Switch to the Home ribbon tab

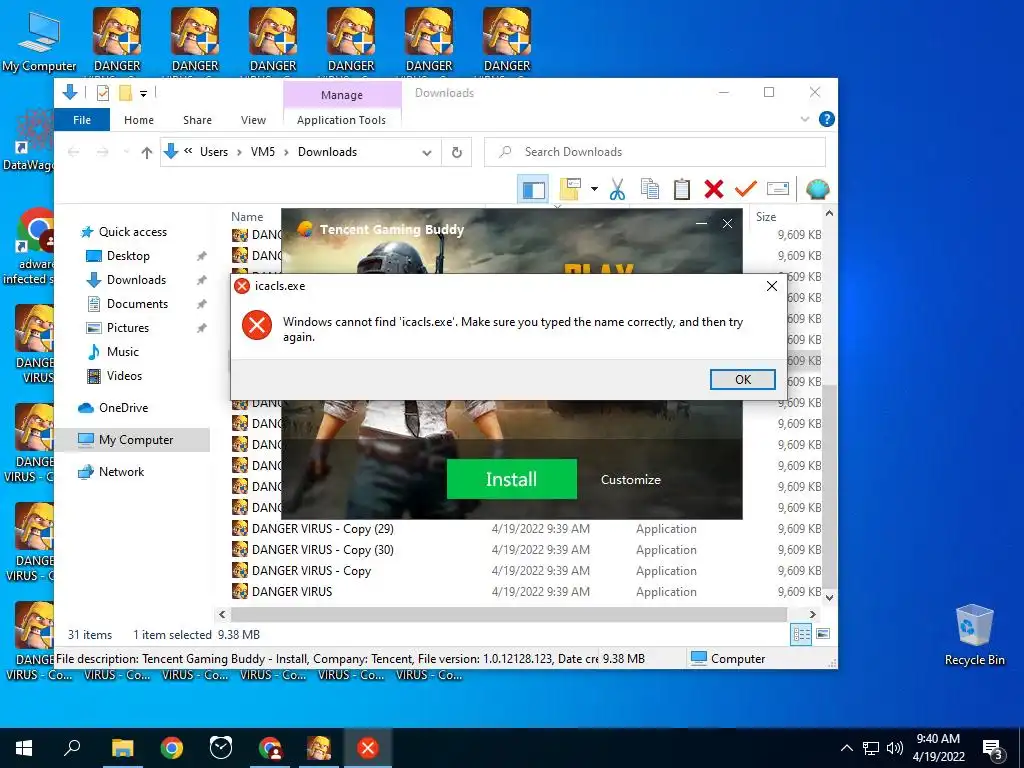tap(138, 120)
